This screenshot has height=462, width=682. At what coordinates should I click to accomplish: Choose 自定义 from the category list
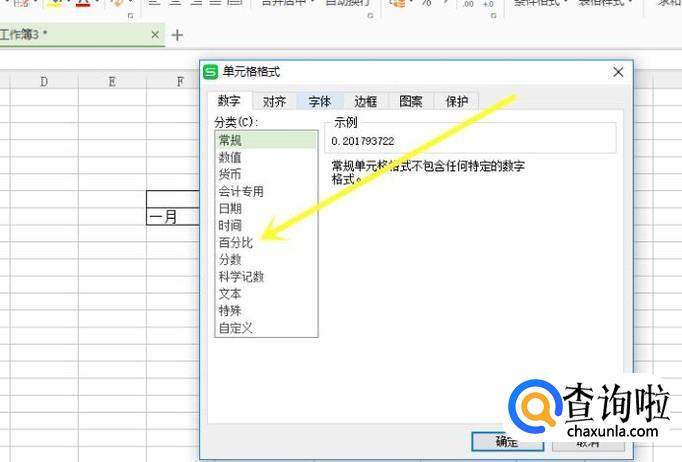click(x=236, y=328)
